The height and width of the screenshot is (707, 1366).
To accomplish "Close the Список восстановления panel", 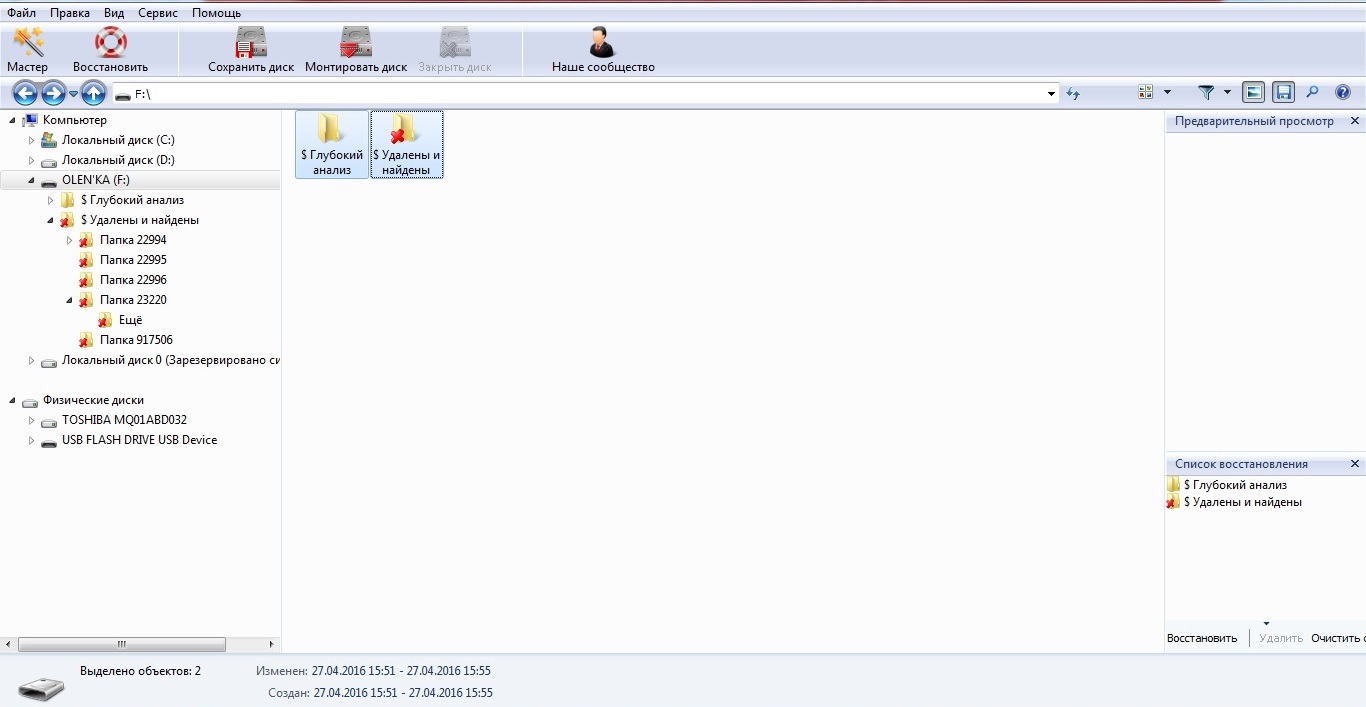I will click(x=1355, y=464).
